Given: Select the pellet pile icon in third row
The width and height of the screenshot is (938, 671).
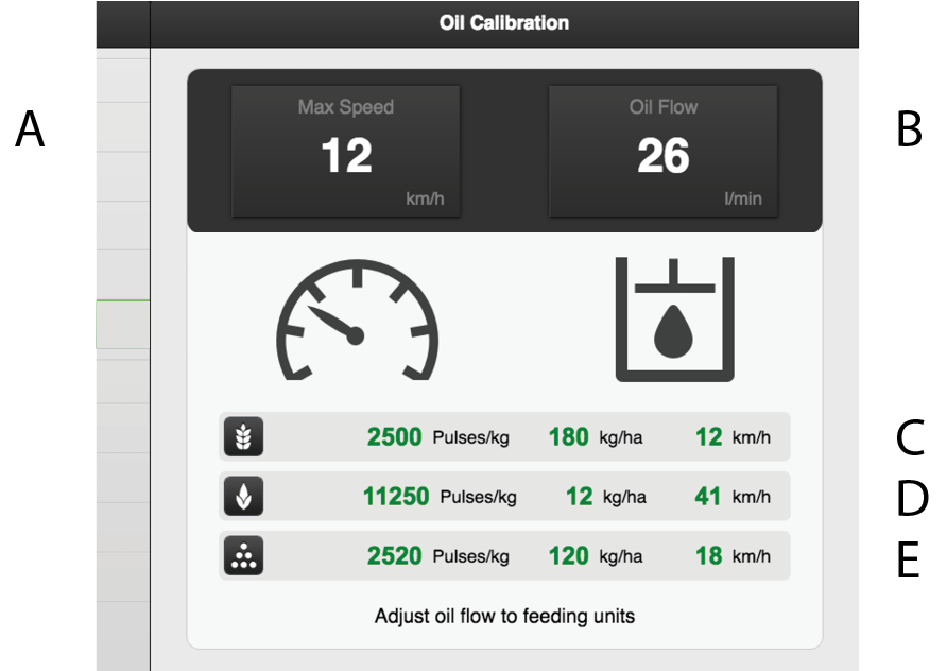Looking at the screenshot, I should [243, 556].
